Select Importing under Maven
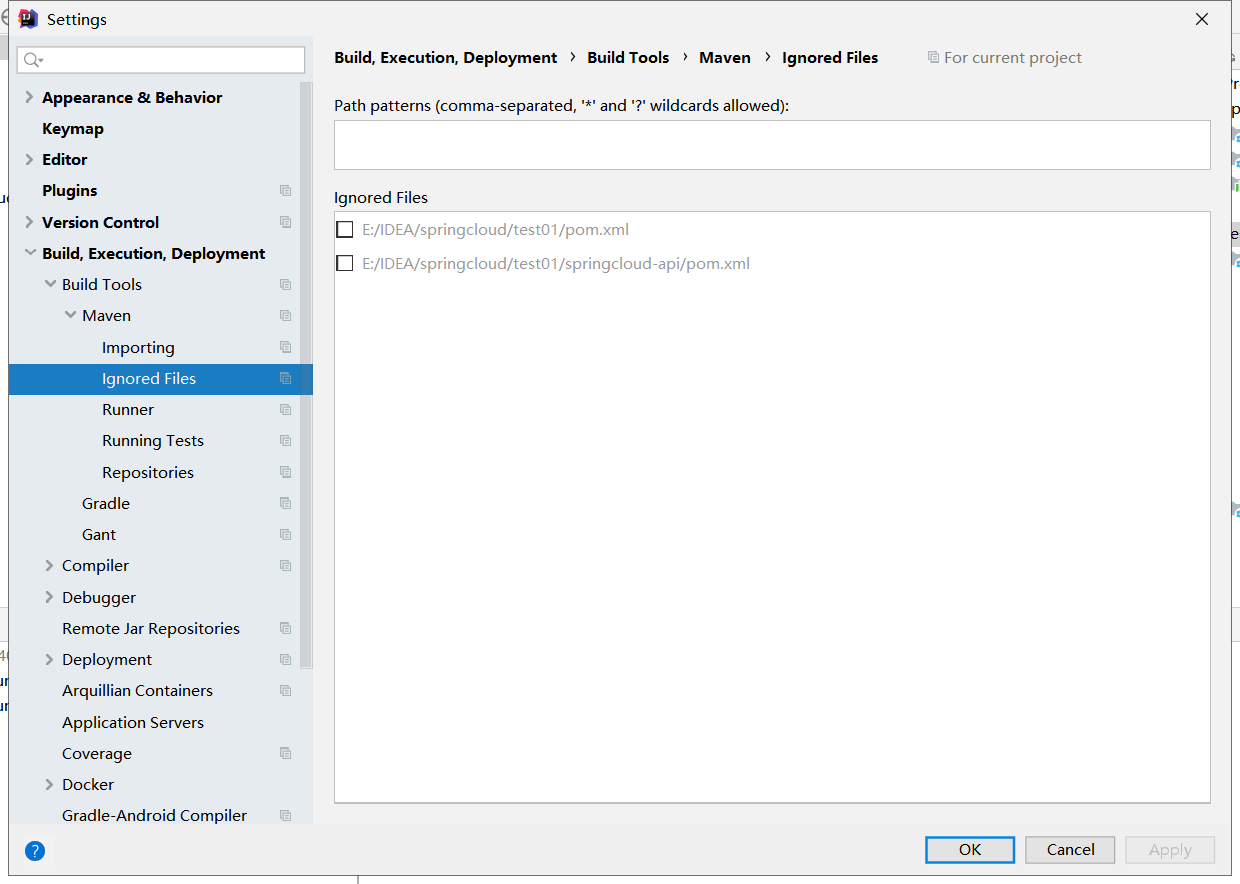The image size is (1240, 884). click(138, 348)
